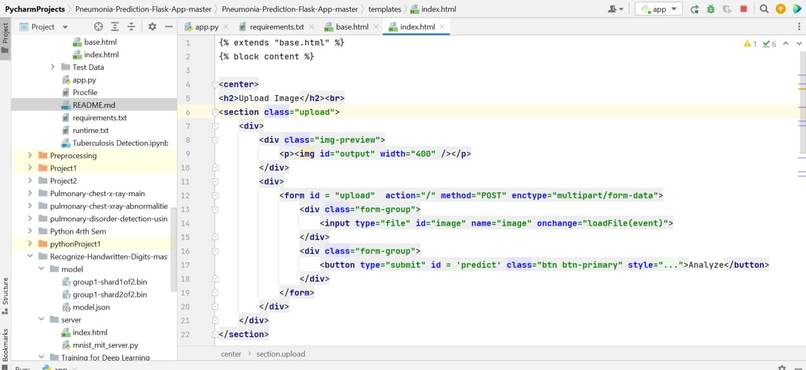Toggle the Project side tool window button

[x=5, y=39]
